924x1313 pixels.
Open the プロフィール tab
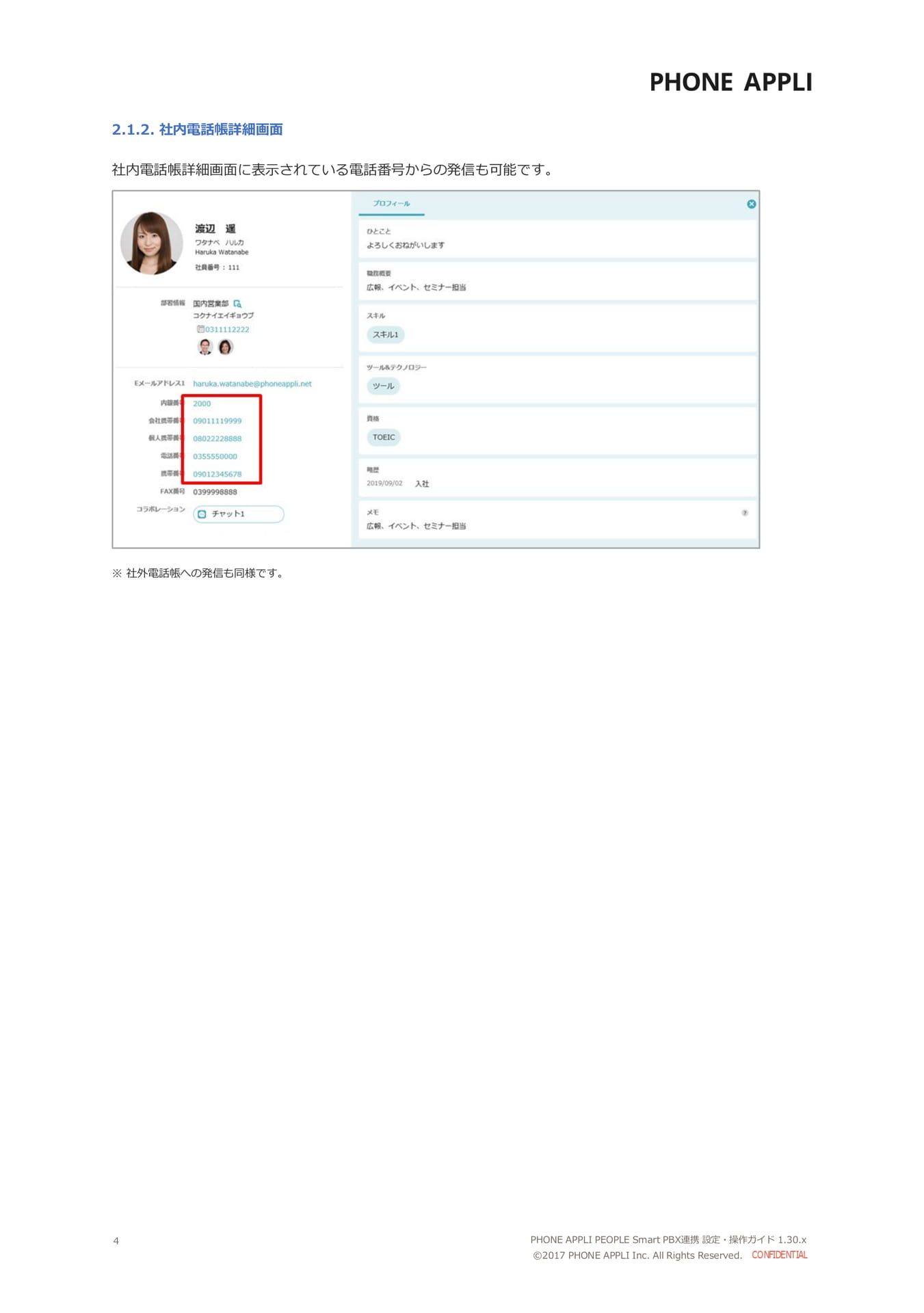391,204
